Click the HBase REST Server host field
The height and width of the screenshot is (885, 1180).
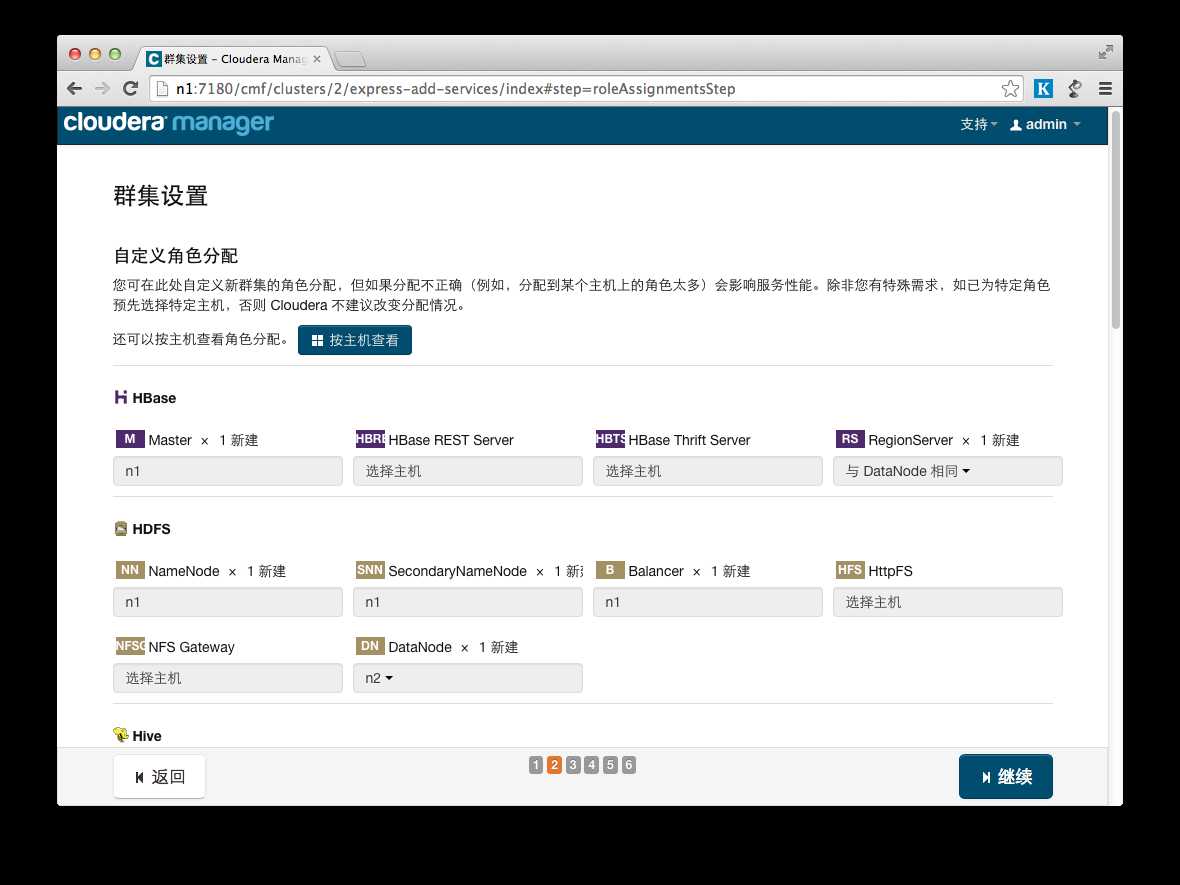[x=467, y=471]
